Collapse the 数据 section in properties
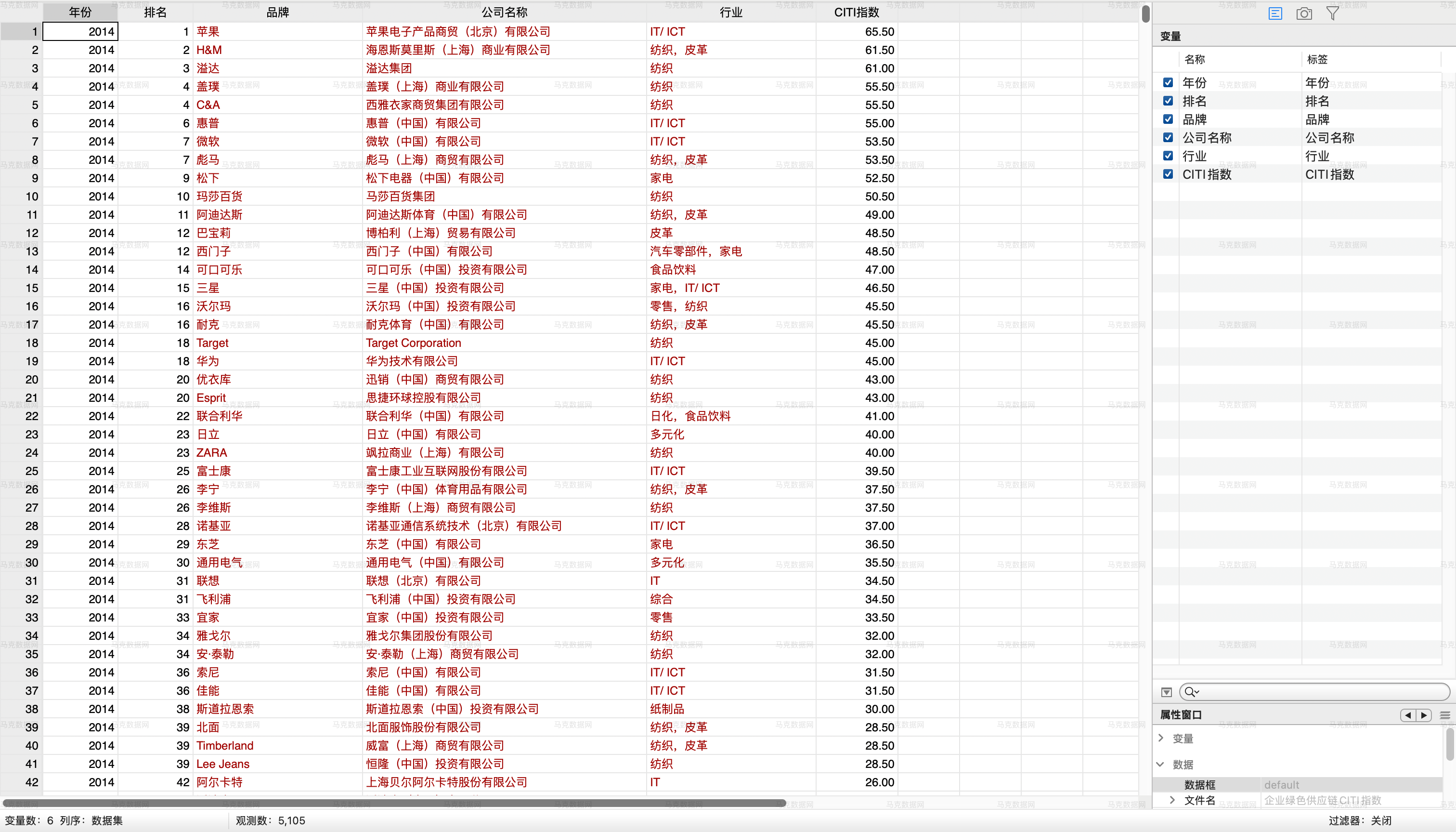The width and height of the screenshot is (1456, 832). [1161, 765]
